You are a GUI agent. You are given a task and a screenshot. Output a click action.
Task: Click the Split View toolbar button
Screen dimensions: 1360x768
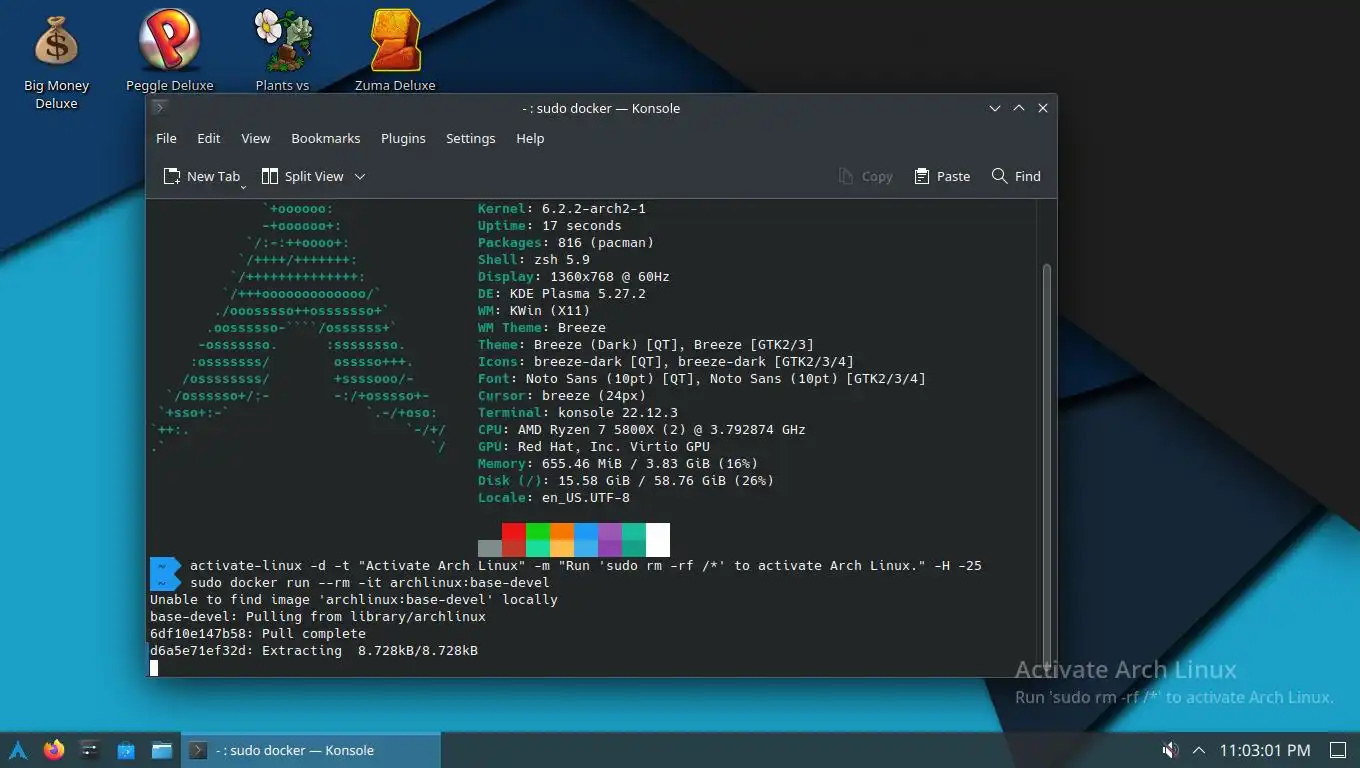click(302, 176)
